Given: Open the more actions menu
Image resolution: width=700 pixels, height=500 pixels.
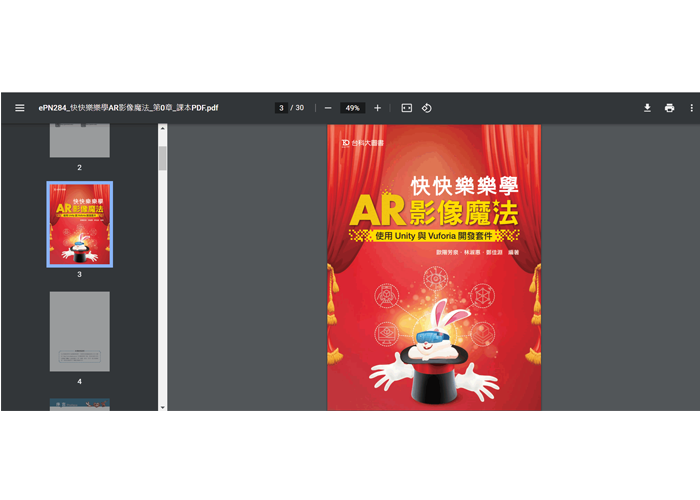Looking at the screenshot, I should tap(691, 108).
